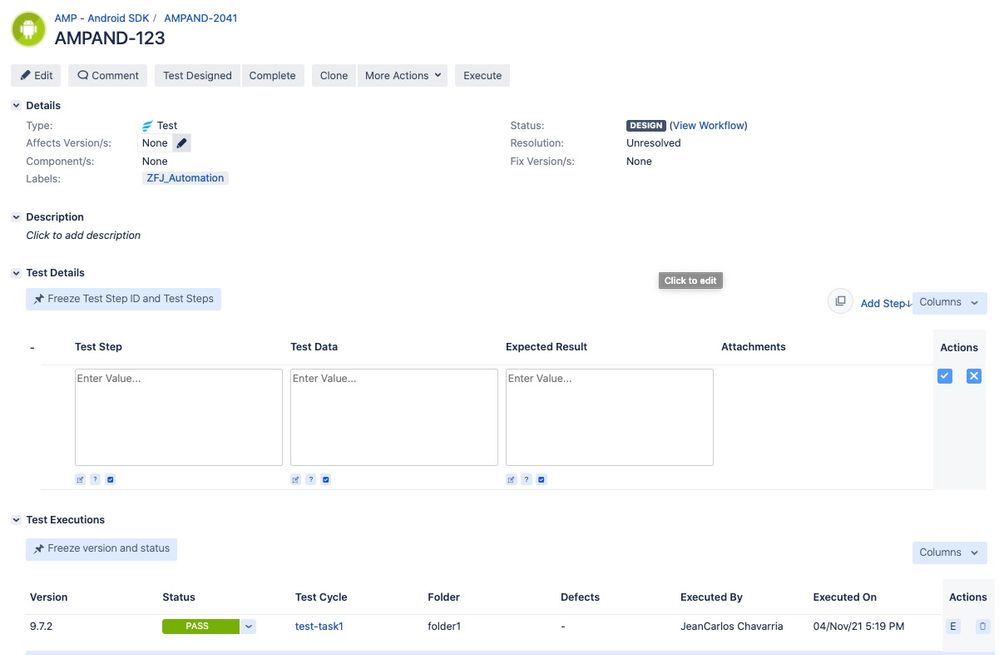This screenshot has height=655, width=999.
Task: Click the Version column header
Action: pyautogui.click(x=48, y=597)
